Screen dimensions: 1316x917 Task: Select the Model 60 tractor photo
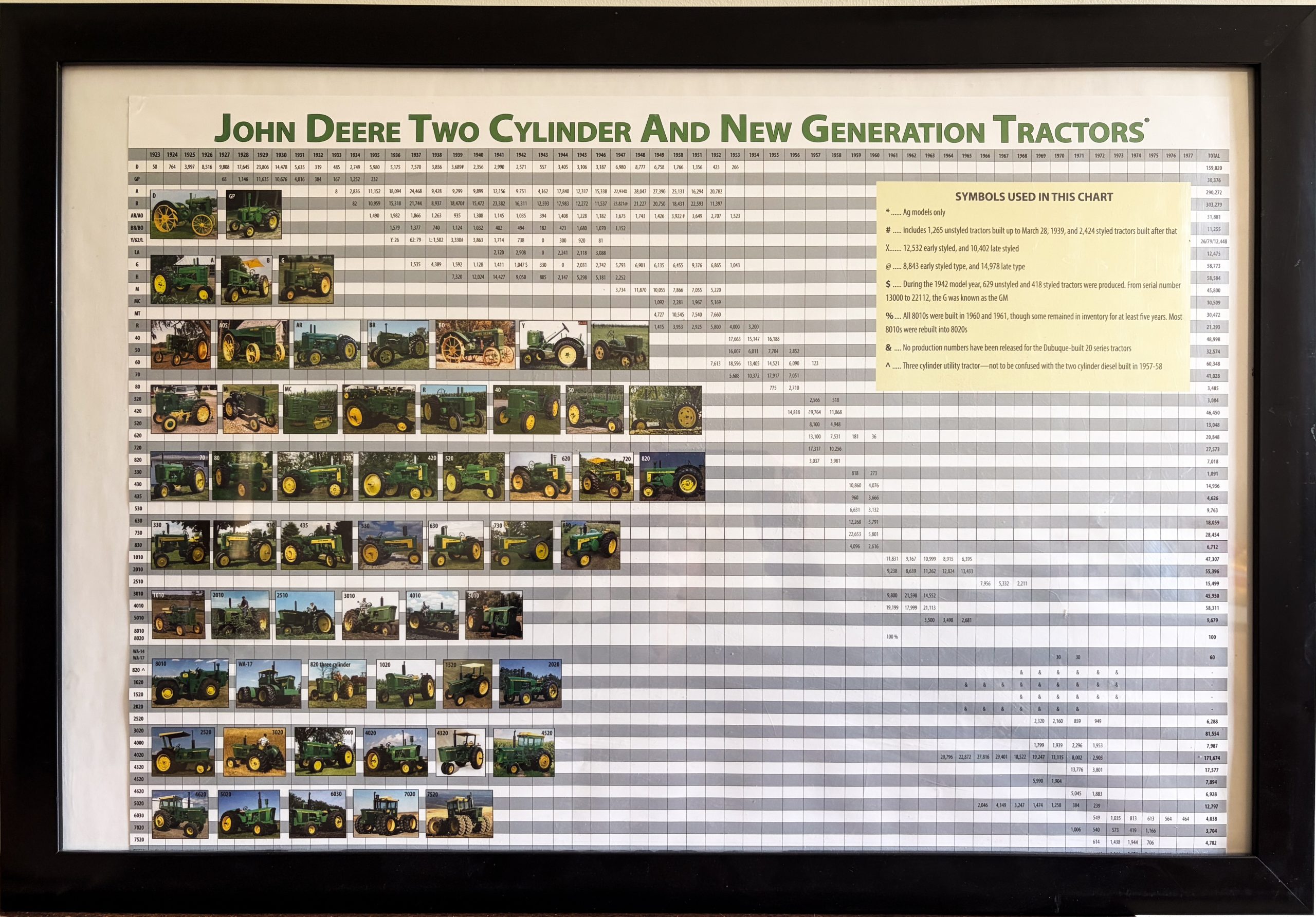(665, 409)
